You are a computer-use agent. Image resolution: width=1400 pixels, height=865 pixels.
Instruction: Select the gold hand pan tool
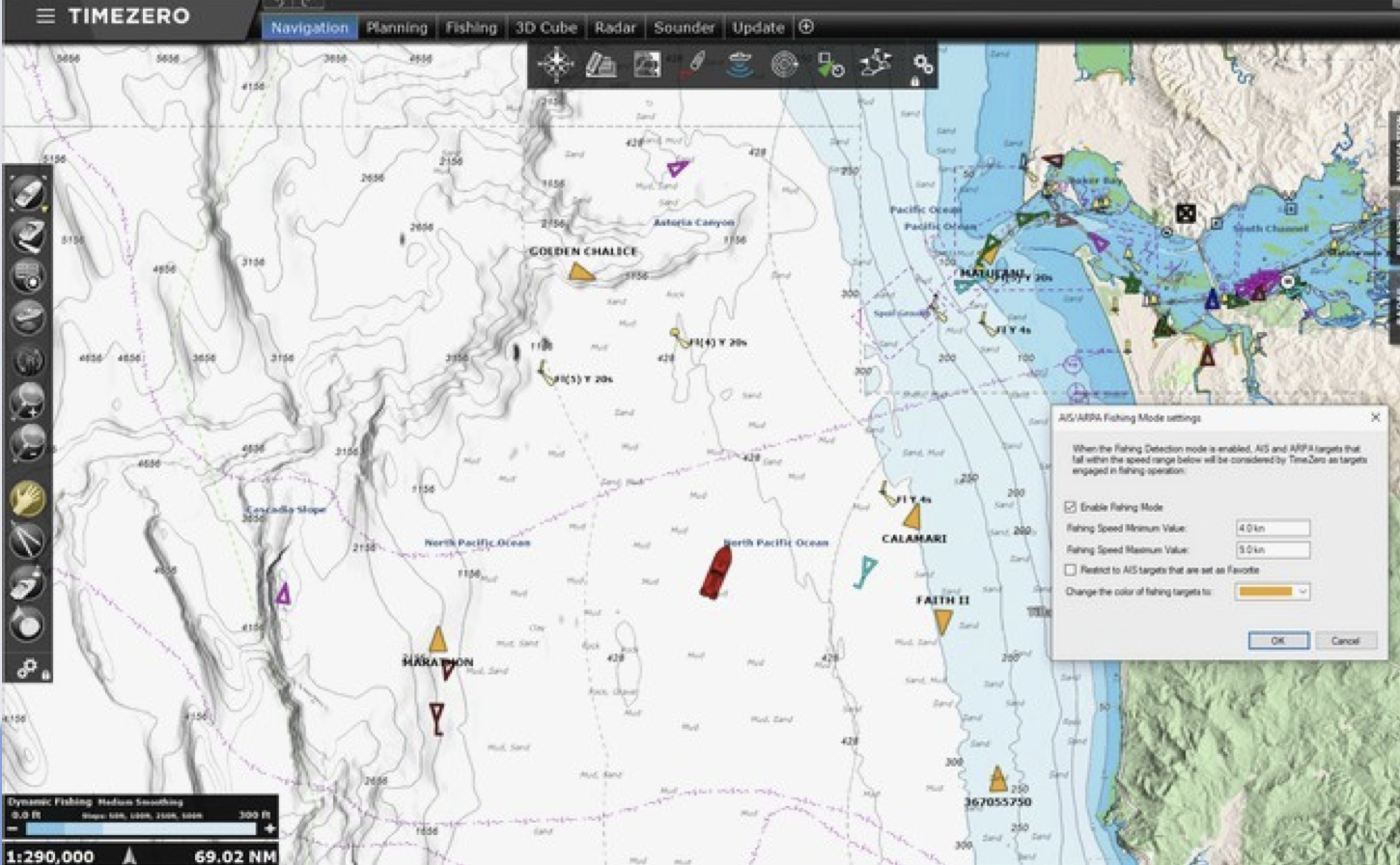point(27,499)
